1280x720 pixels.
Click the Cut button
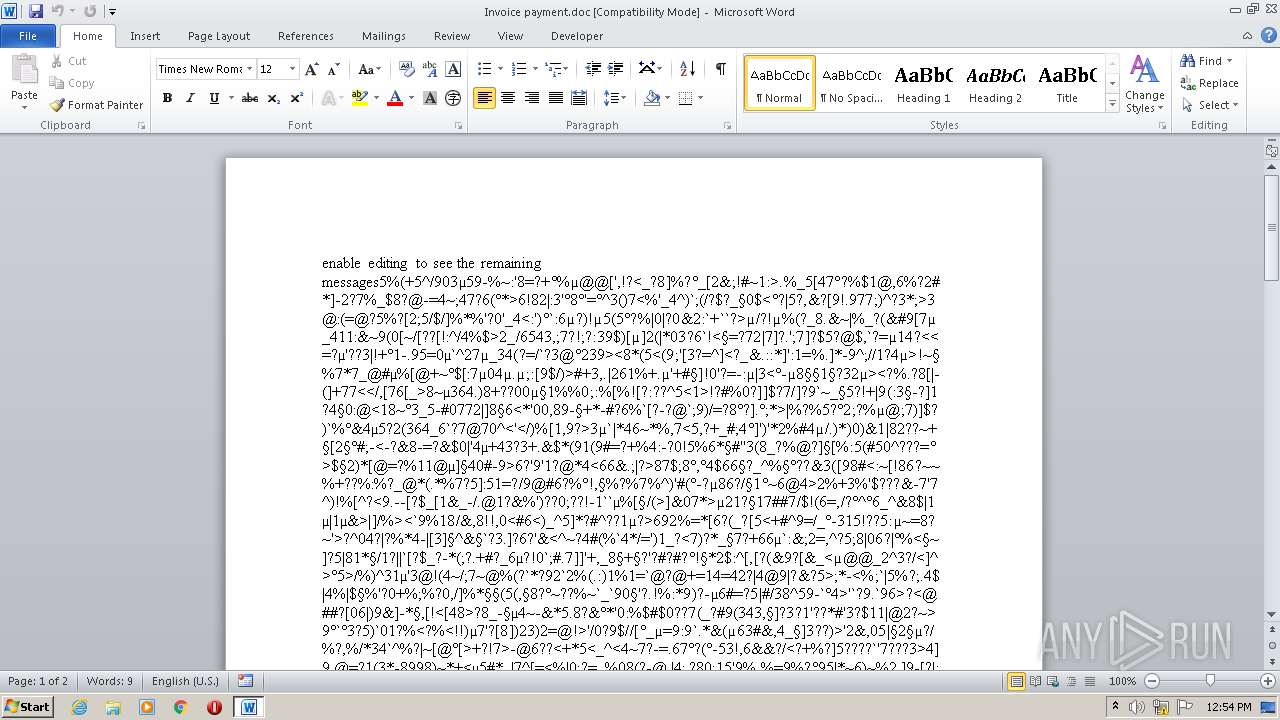pos(67,61)
